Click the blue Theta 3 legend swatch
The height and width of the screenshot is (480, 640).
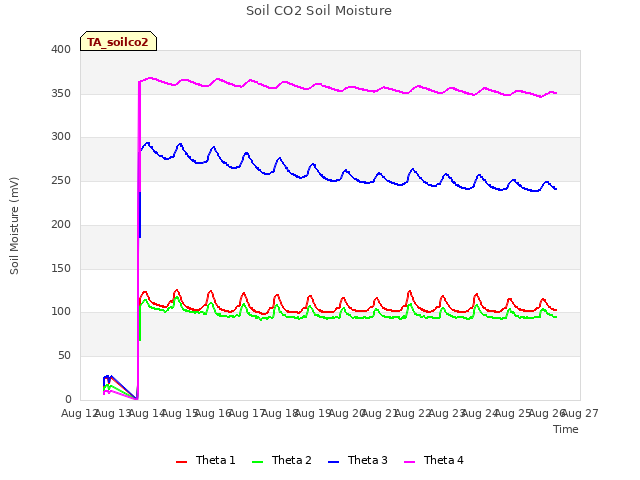coord(333,462)
